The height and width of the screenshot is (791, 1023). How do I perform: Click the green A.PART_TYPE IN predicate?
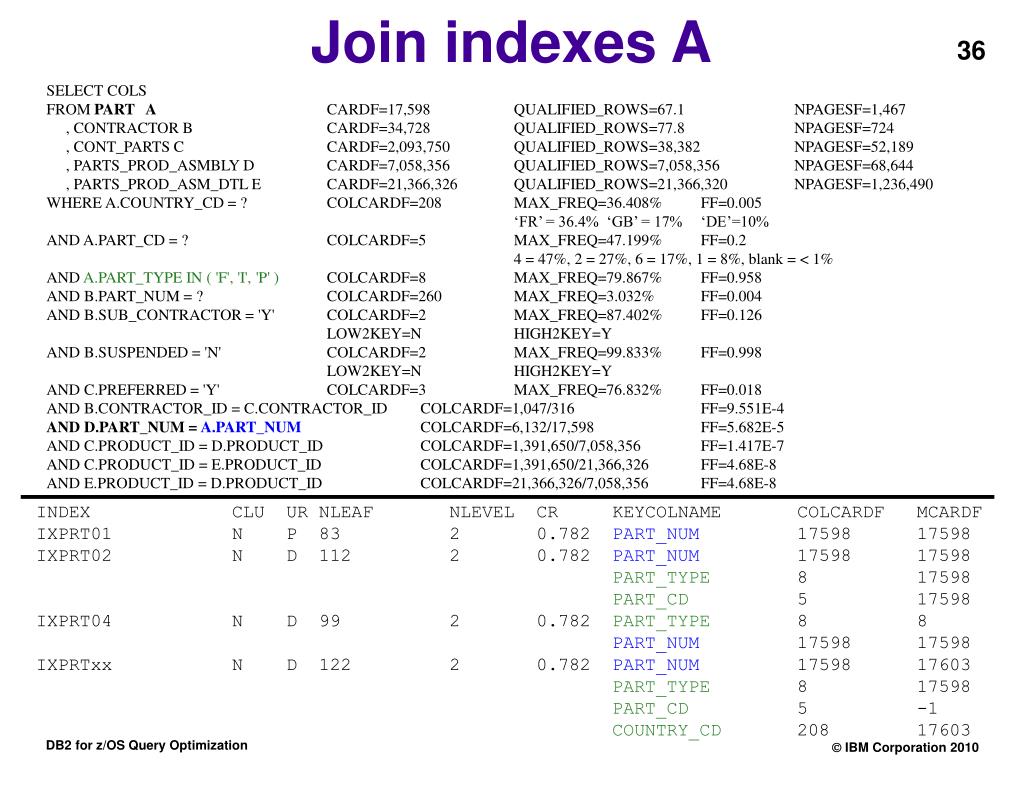[181, 278]
